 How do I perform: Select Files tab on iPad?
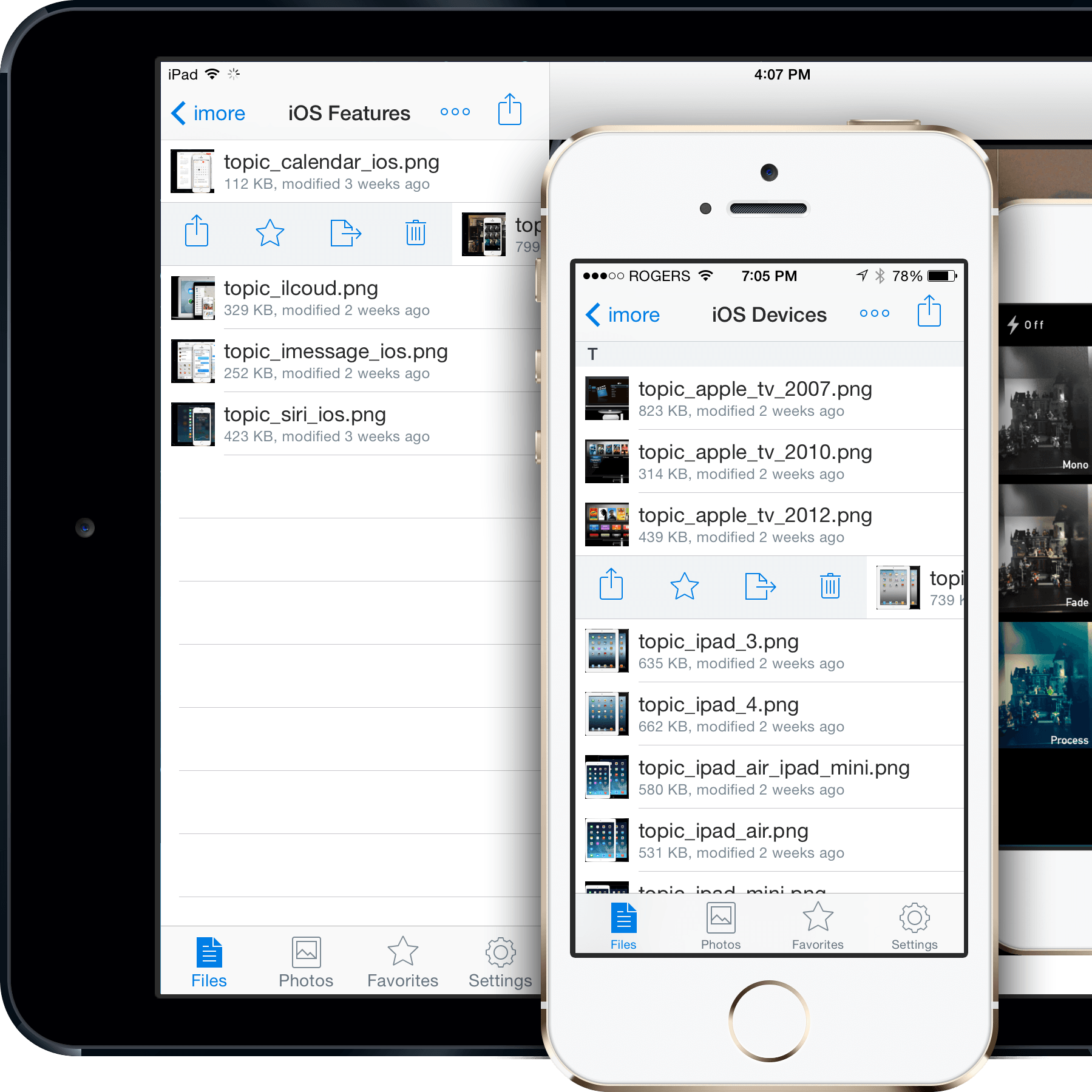click(209, 963)
